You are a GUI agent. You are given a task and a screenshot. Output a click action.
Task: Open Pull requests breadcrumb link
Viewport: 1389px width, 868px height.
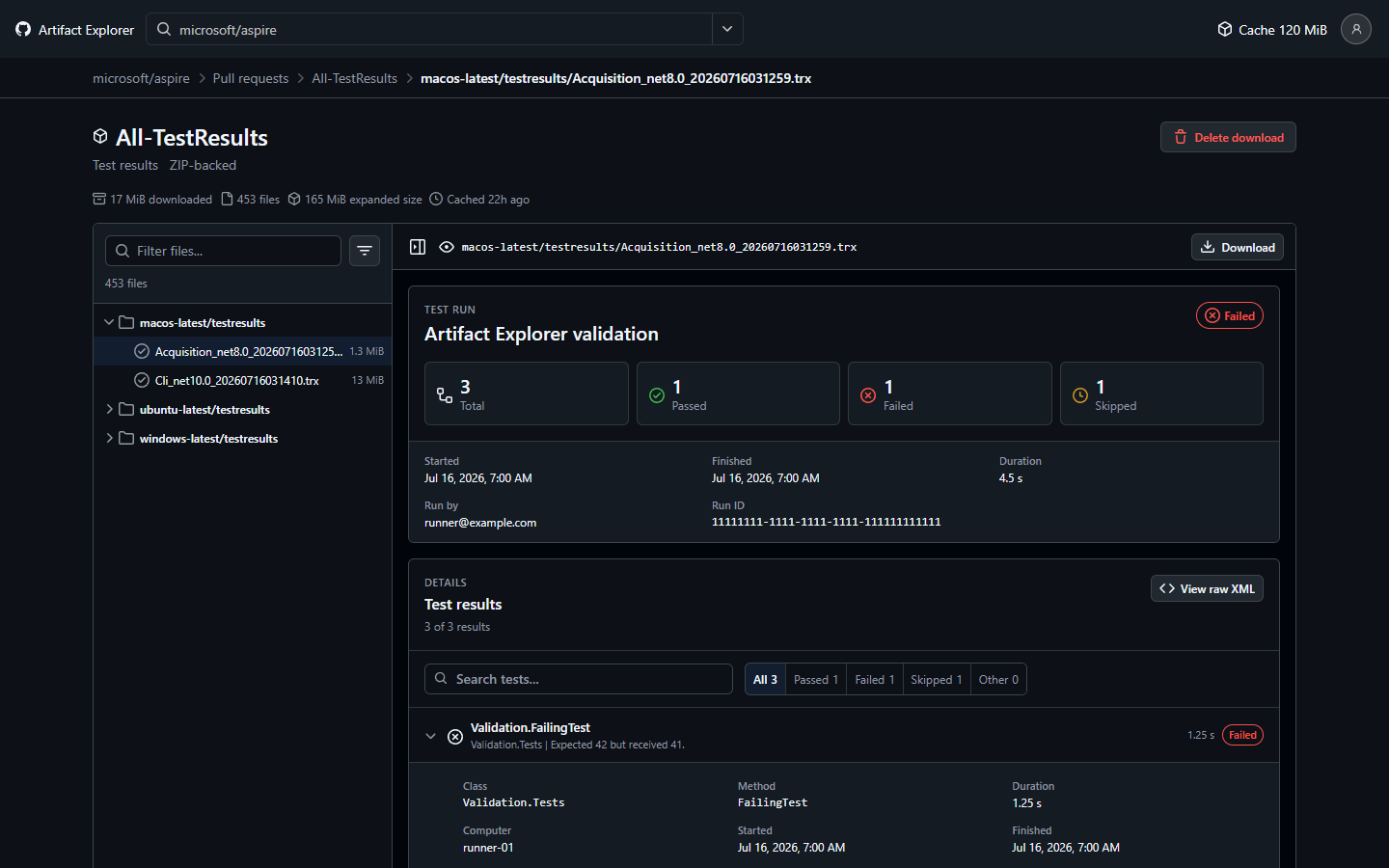coord(251,78)
